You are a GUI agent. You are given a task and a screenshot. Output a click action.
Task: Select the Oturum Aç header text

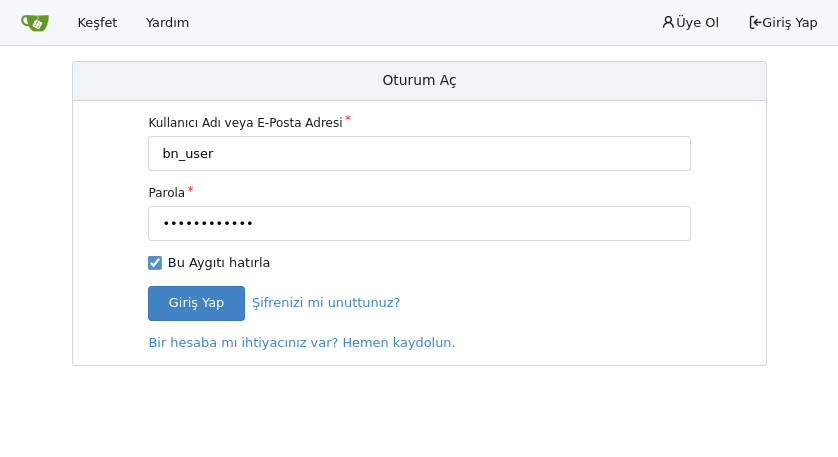click(x=420, y=80)
